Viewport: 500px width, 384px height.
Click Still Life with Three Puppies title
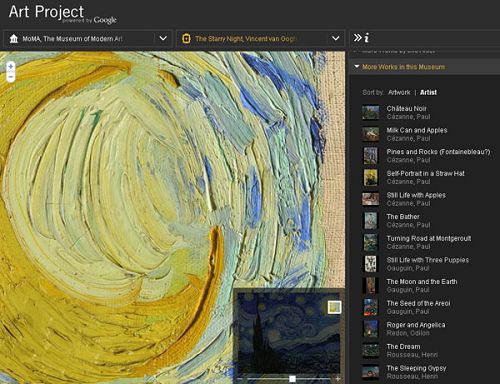pos(428,260)
